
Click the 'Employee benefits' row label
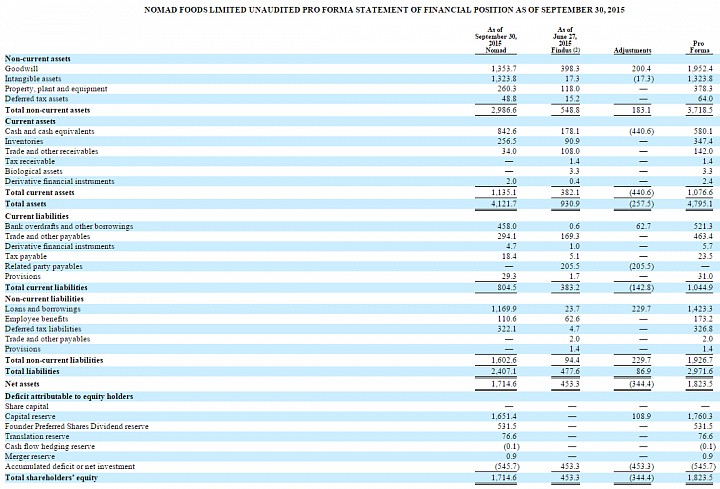(36, 319)
